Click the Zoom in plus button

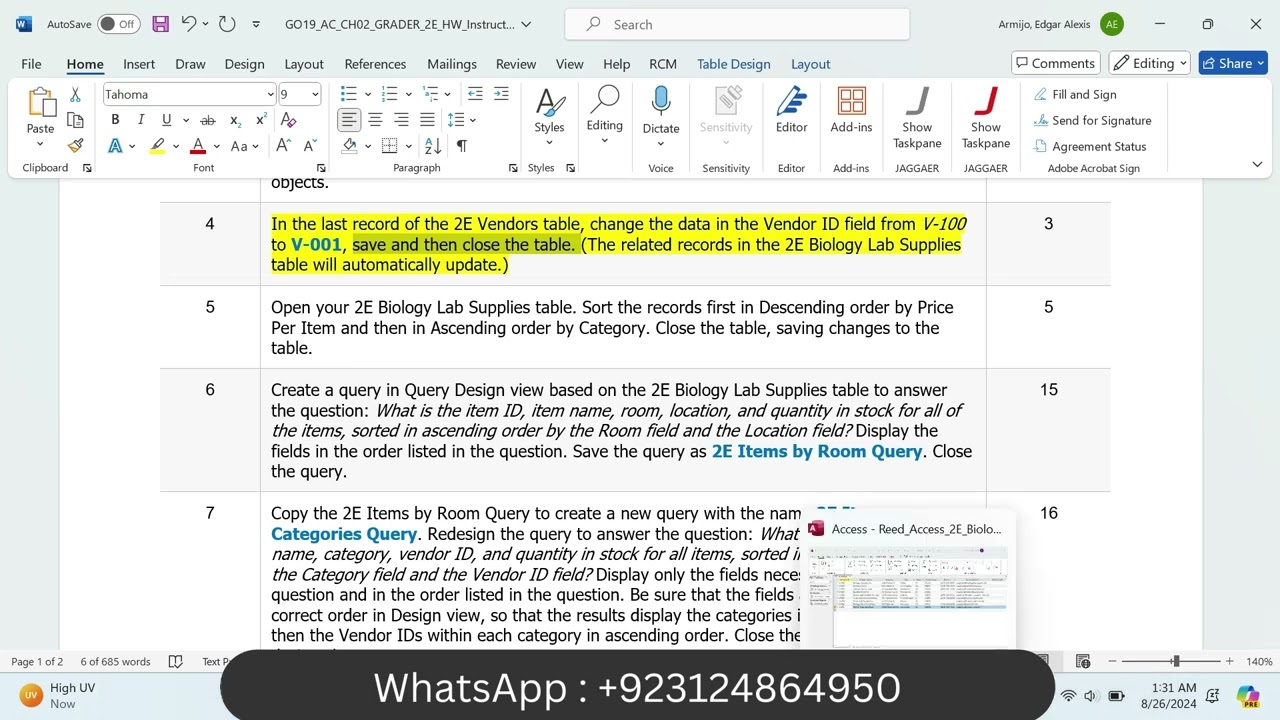click(1229, 661)
